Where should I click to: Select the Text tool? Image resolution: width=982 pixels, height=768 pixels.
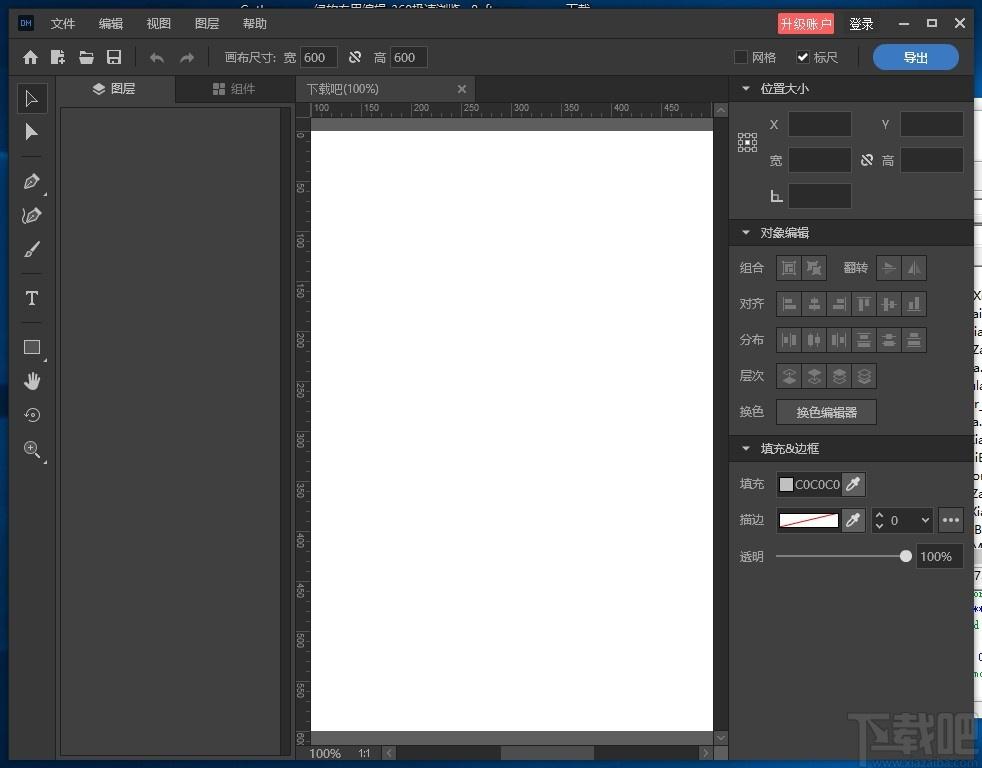coord(31,298)
